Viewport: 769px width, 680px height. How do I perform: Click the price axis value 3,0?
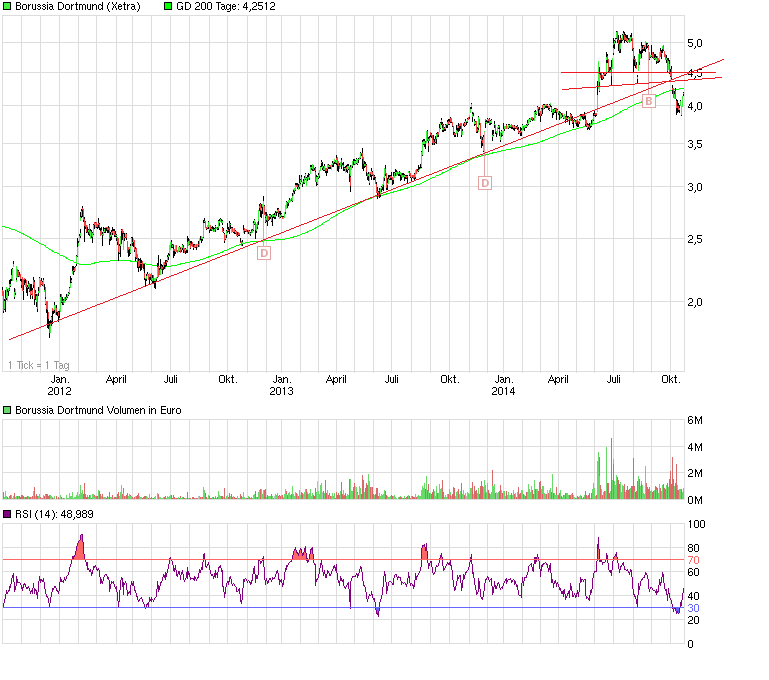694,187
